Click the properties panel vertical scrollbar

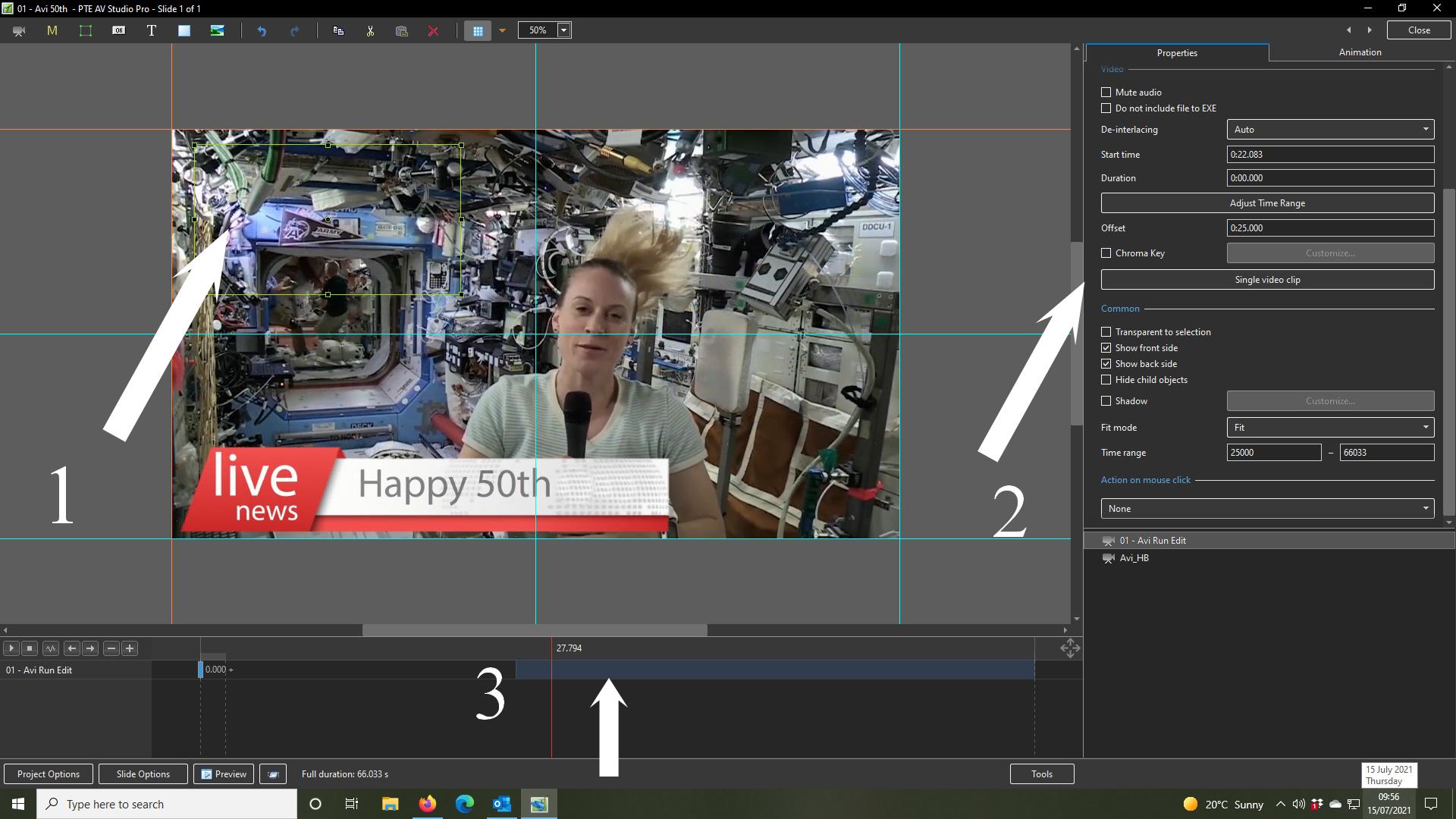(1449, 351)
